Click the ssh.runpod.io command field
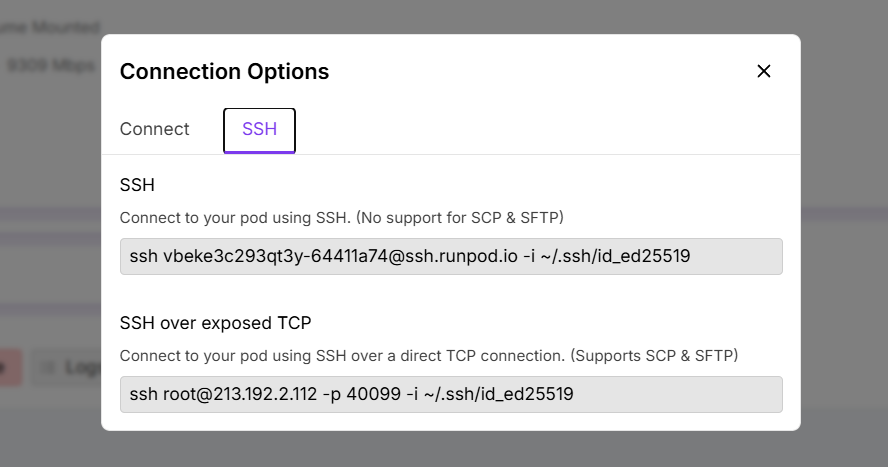 click(450, 256)
